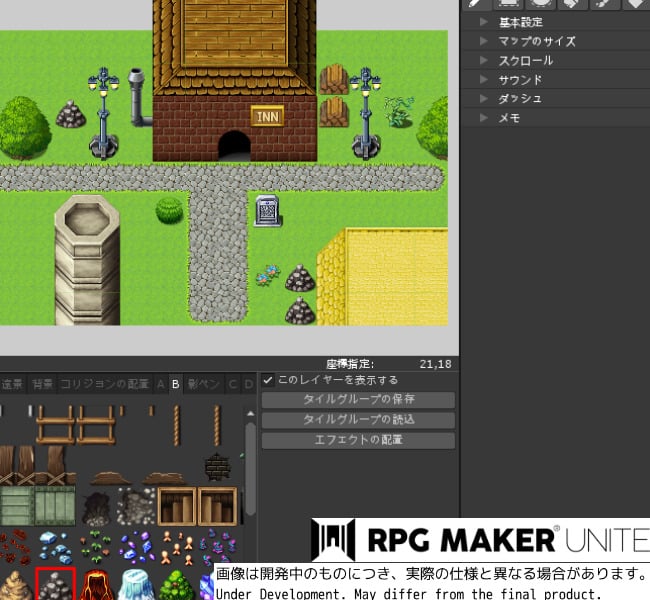Screen dimensions: 650x600
Task: Open the tile layer A tab
Action: point(160,384)
